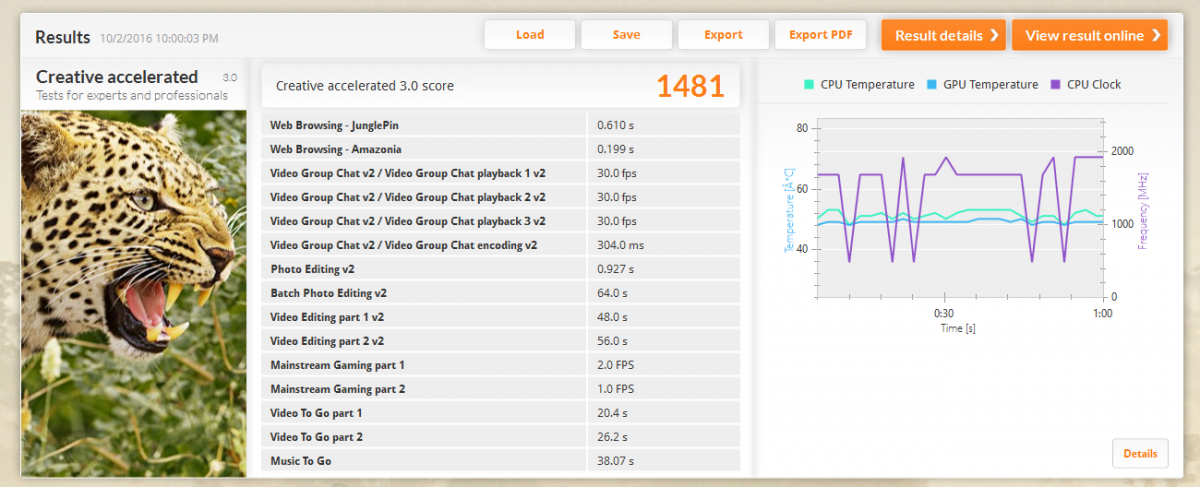Select Creative accelerated 3.0 score label
The image size is (1200, 487).
pyautogui.click(x=364, y=86)
